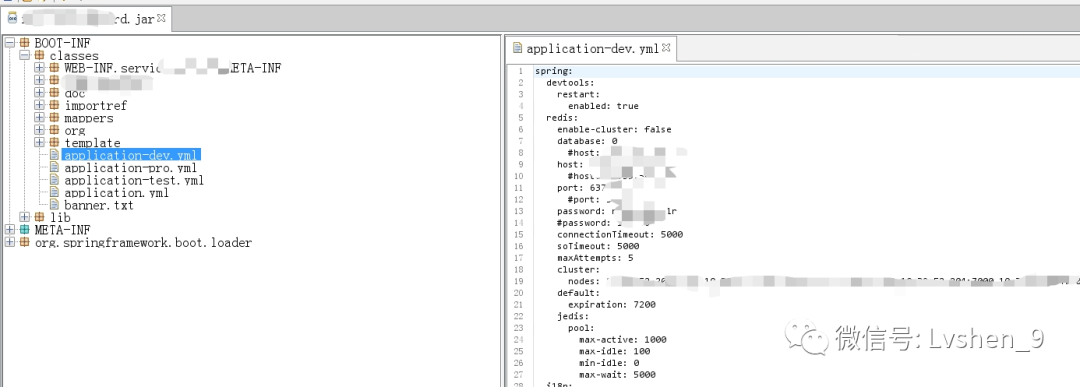Click the file icon on application-dev.yml tab

pyautogui.click(x=517, y=49)
